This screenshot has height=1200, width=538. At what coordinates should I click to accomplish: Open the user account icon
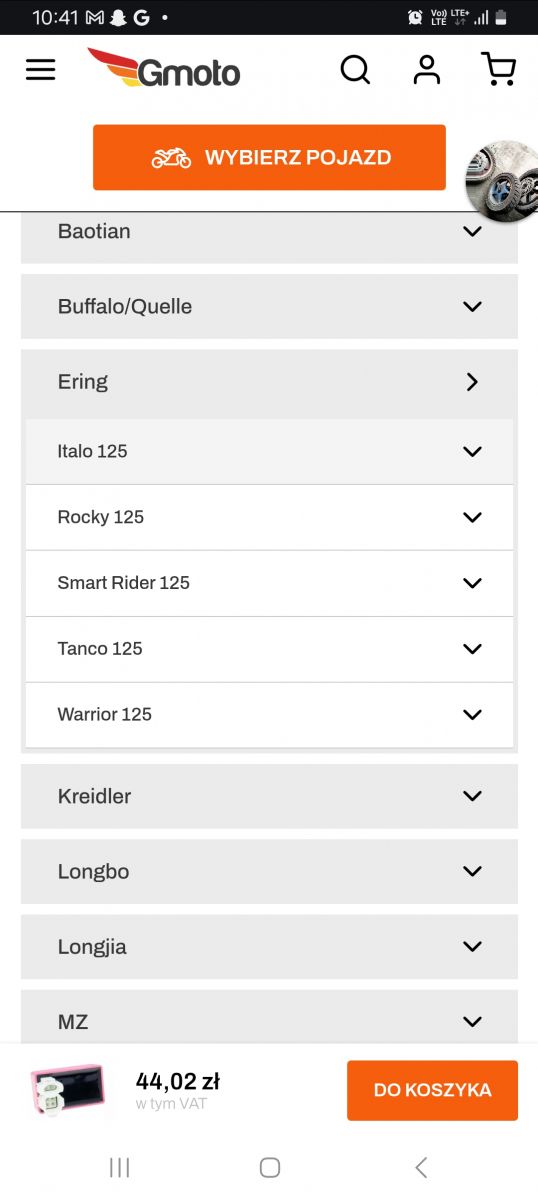pyautogui.click(x=427, y=69)
